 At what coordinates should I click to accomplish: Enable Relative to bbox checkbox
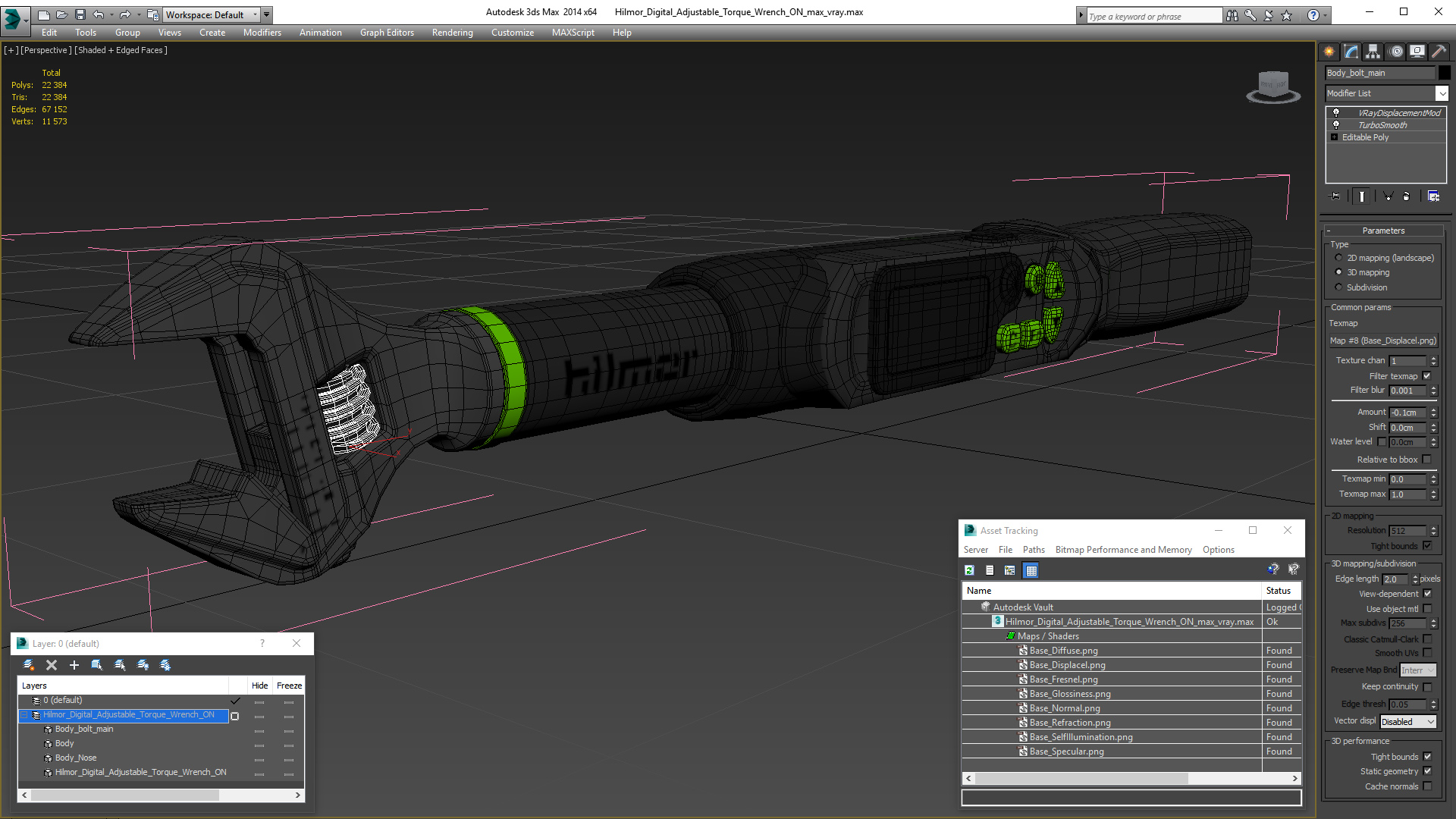pos(1427,460)
